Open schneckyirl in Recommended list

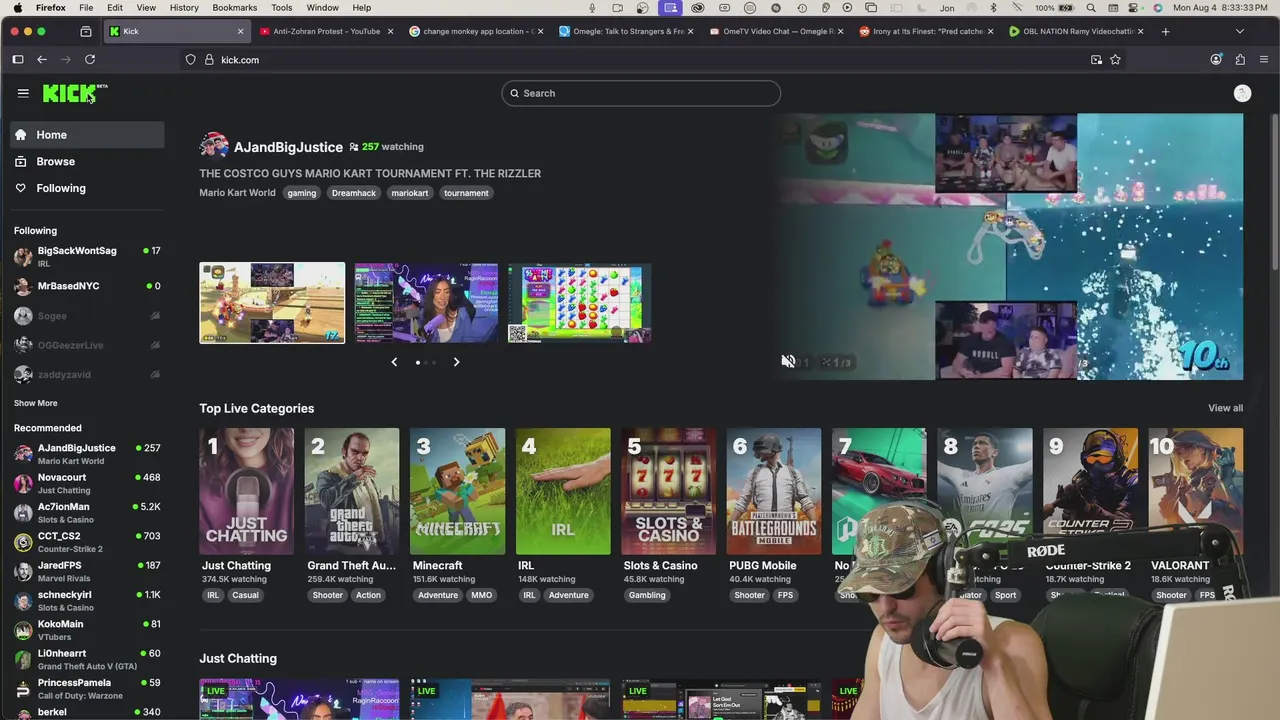pyautogui.click(x=88, y=601)
